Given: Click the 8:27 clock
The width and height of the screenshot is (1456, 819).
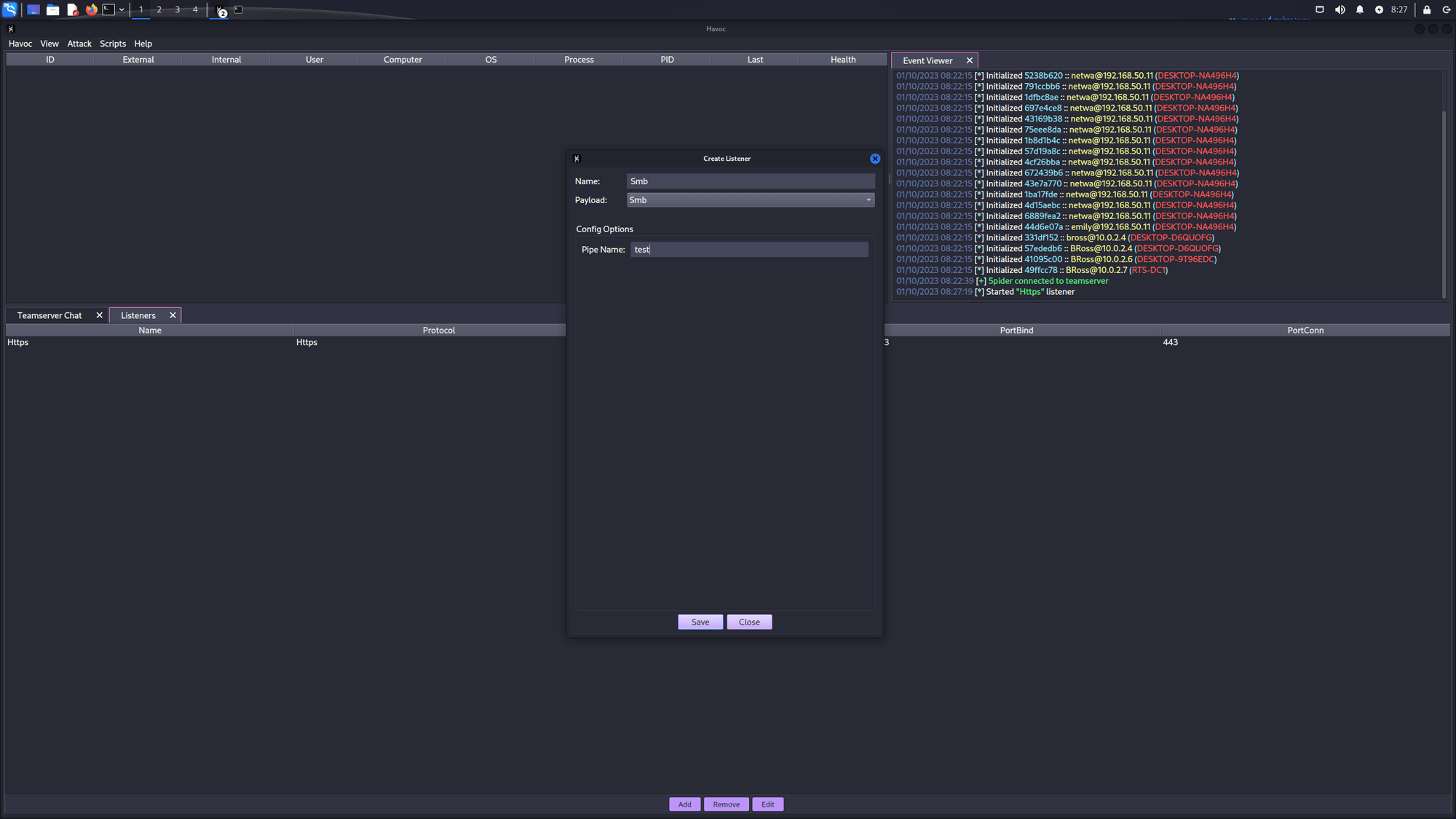Looking at the screenshot, I should [1398, 9].
